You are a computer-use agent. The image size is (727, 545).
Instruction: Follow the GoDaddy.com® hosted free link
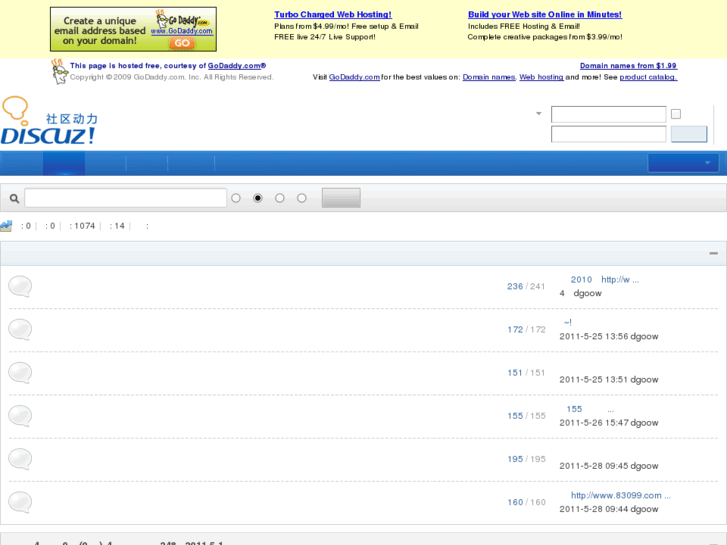tap(237, 66)
